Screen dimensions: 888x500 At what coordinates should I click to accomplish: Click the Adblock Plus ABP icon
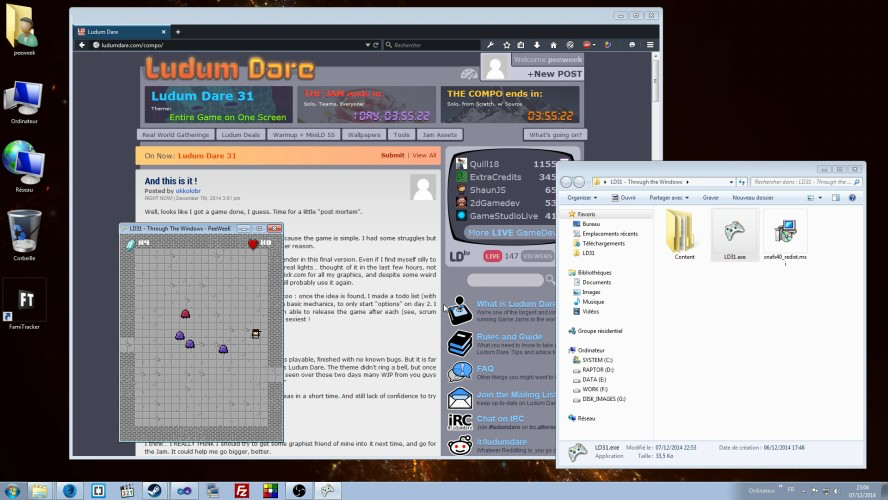tap(587, 45)
